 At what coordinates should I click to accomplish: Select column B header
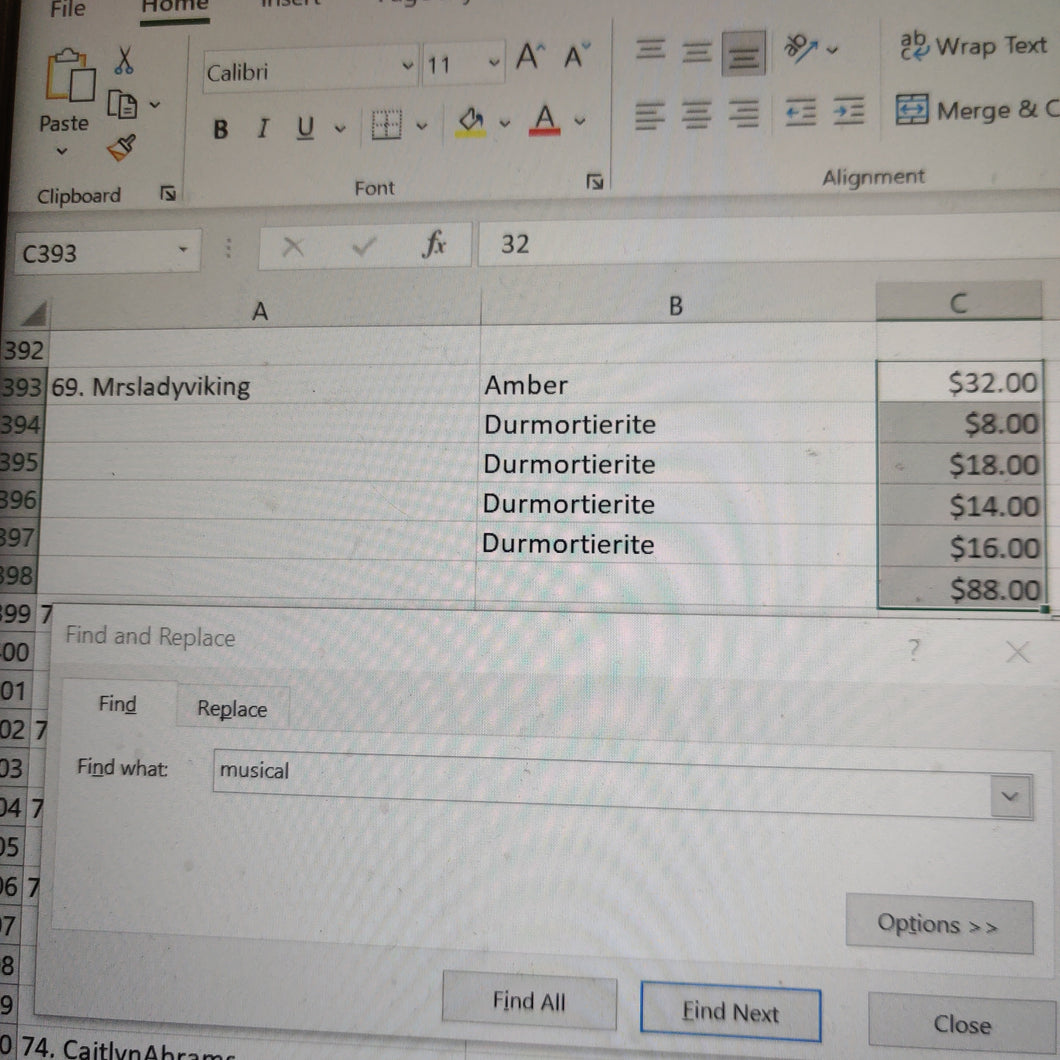677,305
